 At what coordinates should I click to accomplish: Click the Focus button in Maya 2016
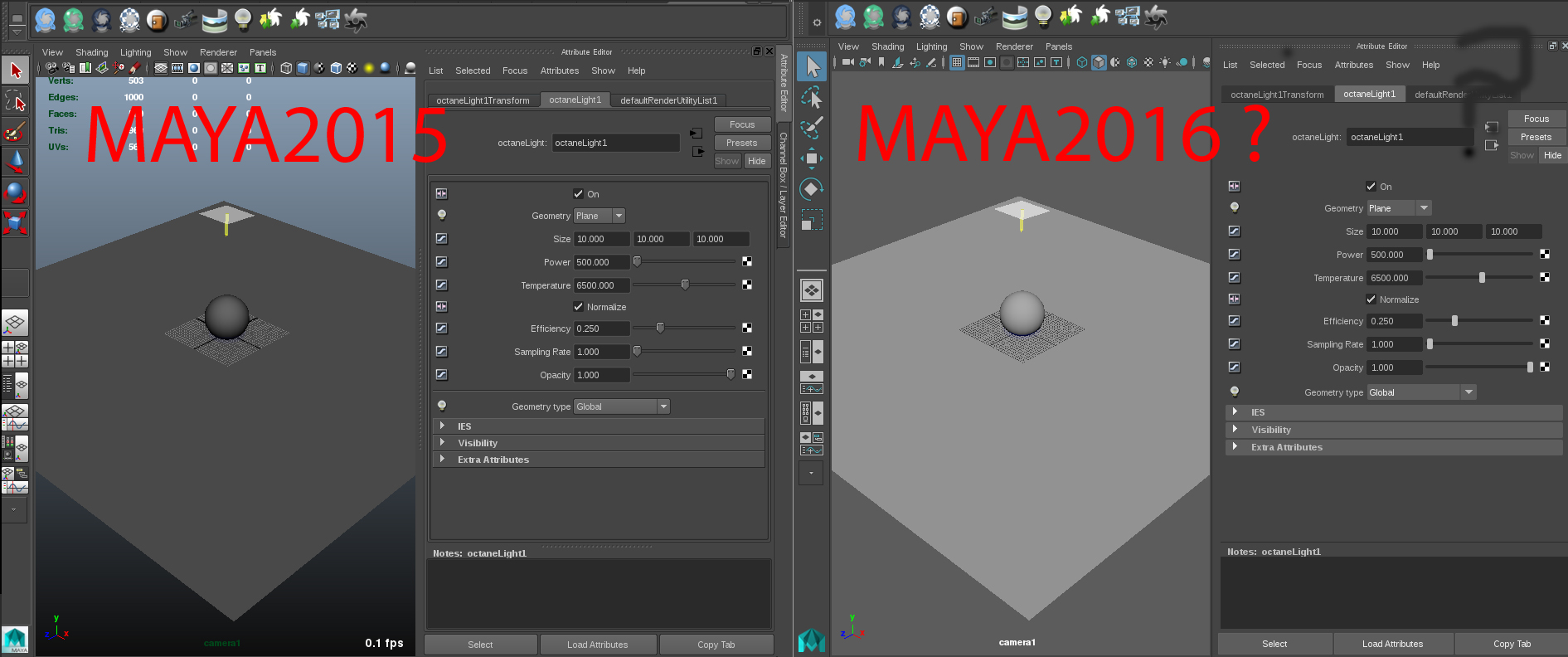point(1536,119)
